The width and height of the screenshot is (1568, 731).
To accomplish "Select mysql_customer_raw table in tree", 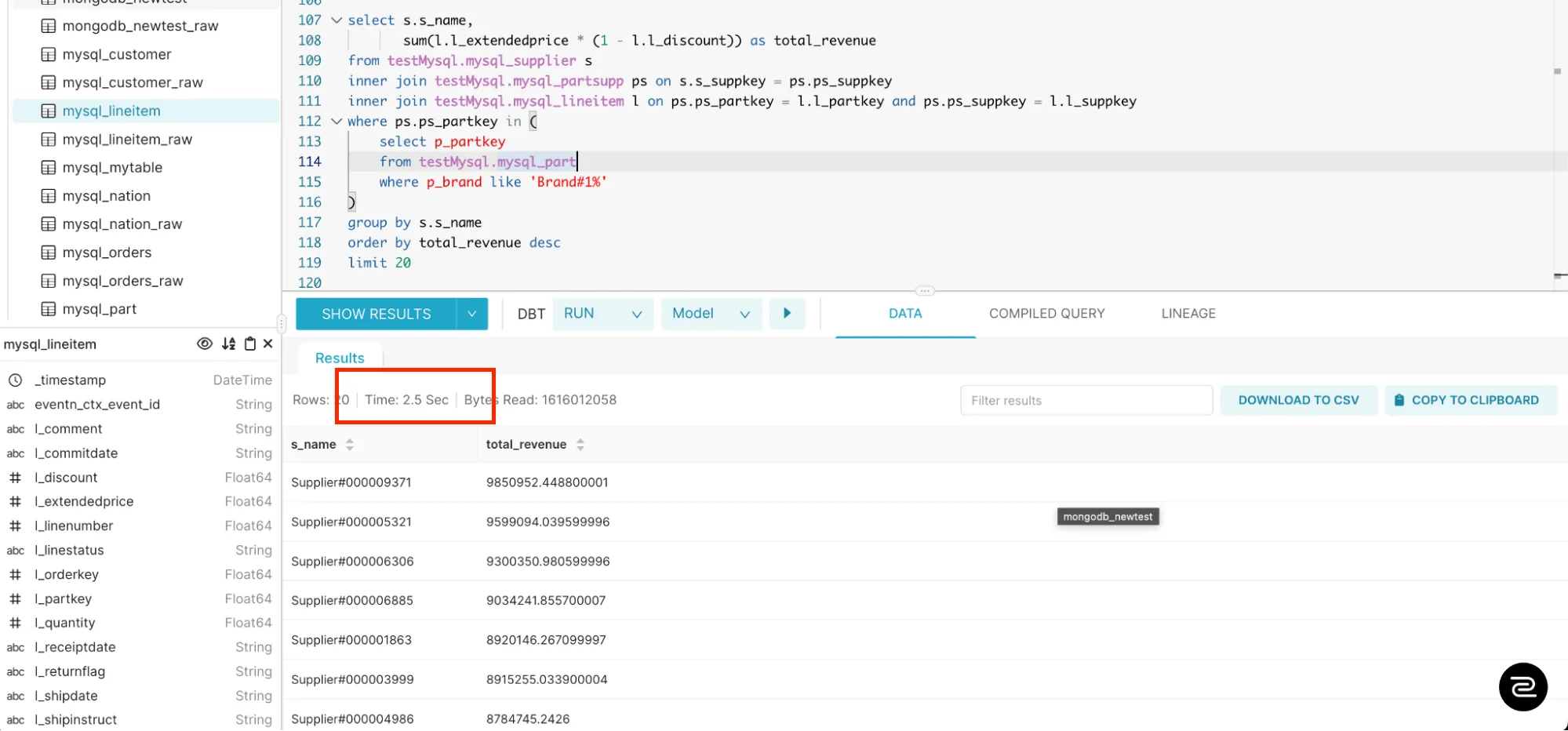I will tap(133, 82).
